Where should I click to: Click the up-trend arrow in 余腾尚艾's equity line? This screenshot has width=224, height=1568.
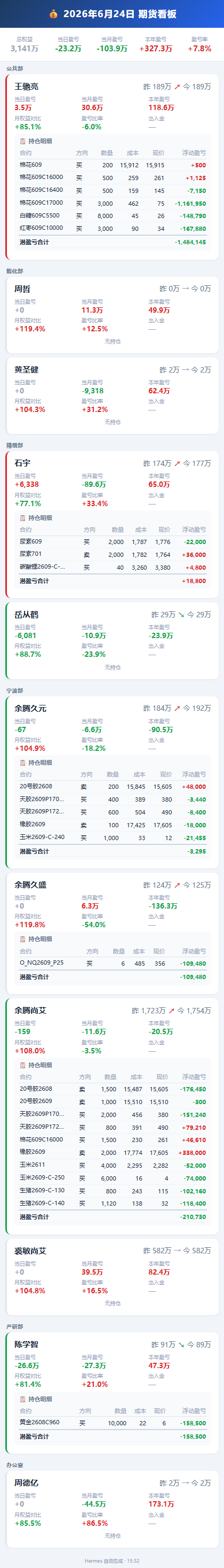[x=172, y=1011]
